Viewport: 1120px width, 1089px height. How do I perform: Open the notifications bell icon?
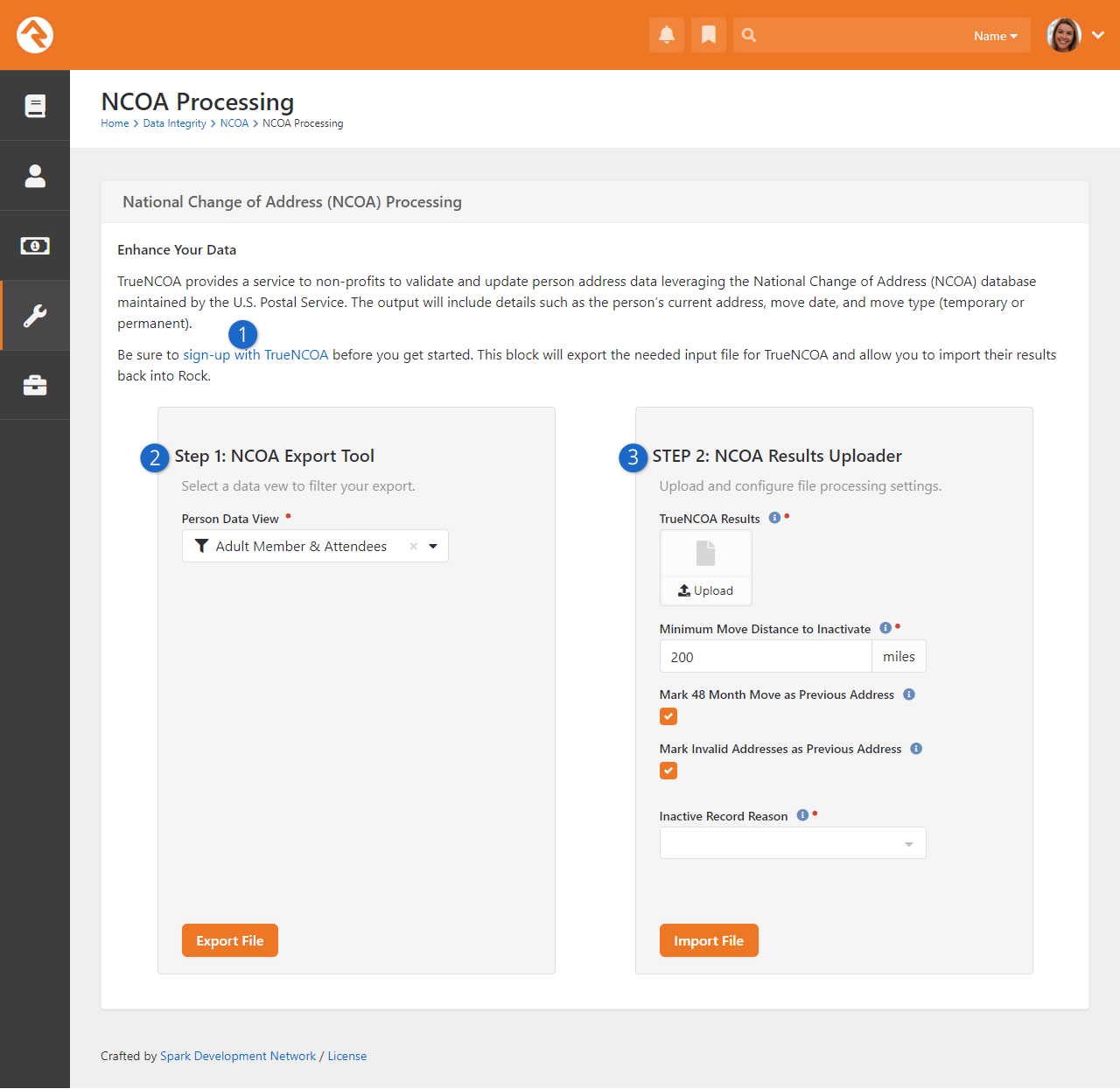(667, 35)
